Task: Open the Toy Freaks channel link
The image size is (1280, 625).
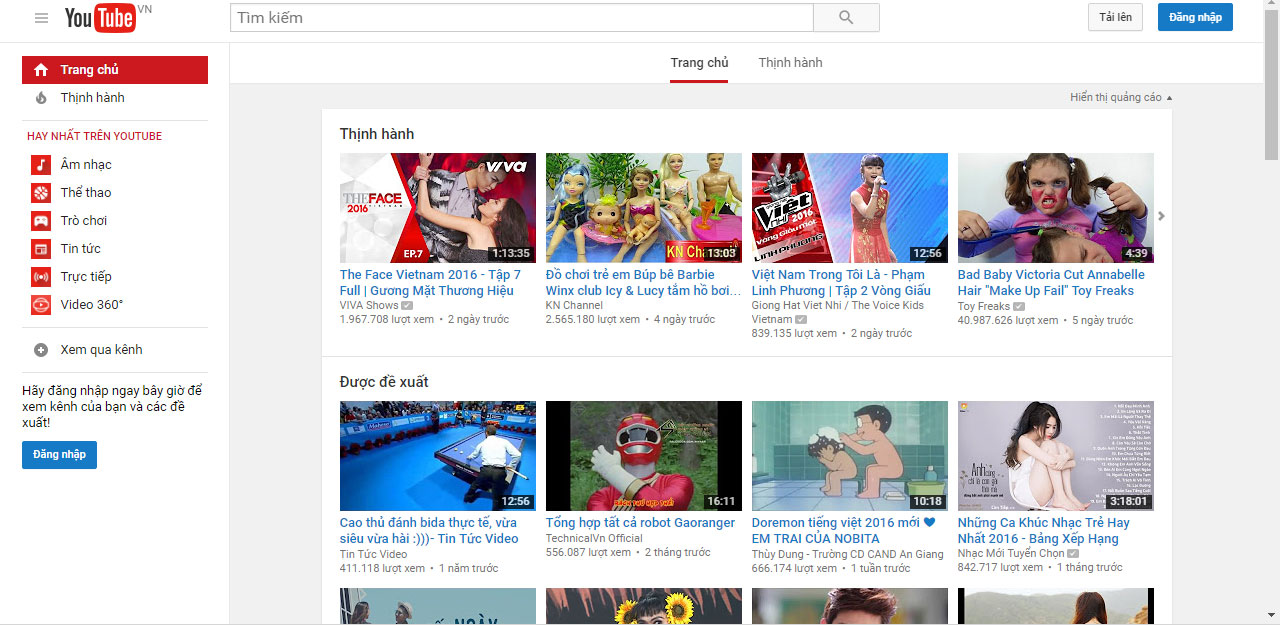Action: coord(984,306)
